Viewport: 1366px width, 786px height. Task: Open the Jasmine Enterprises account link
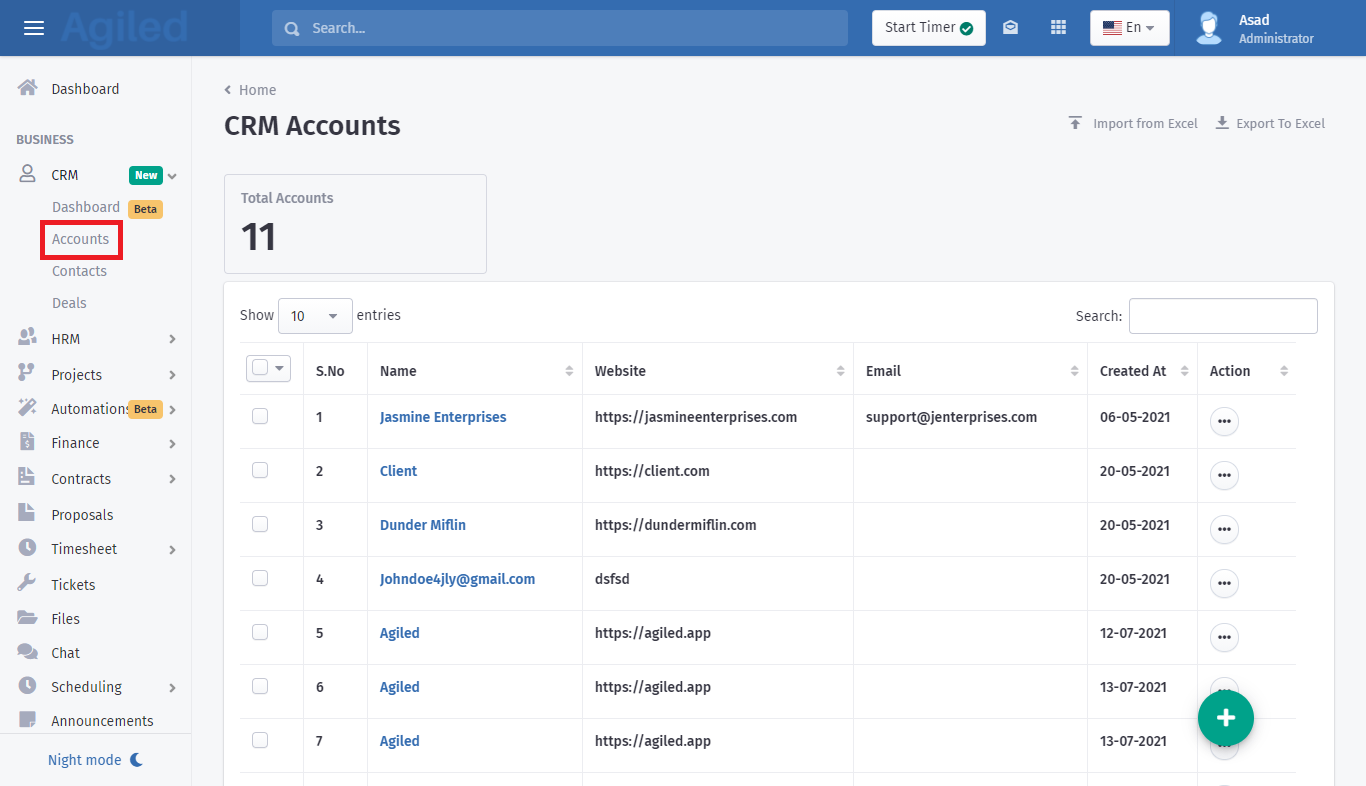coord(443,417)
